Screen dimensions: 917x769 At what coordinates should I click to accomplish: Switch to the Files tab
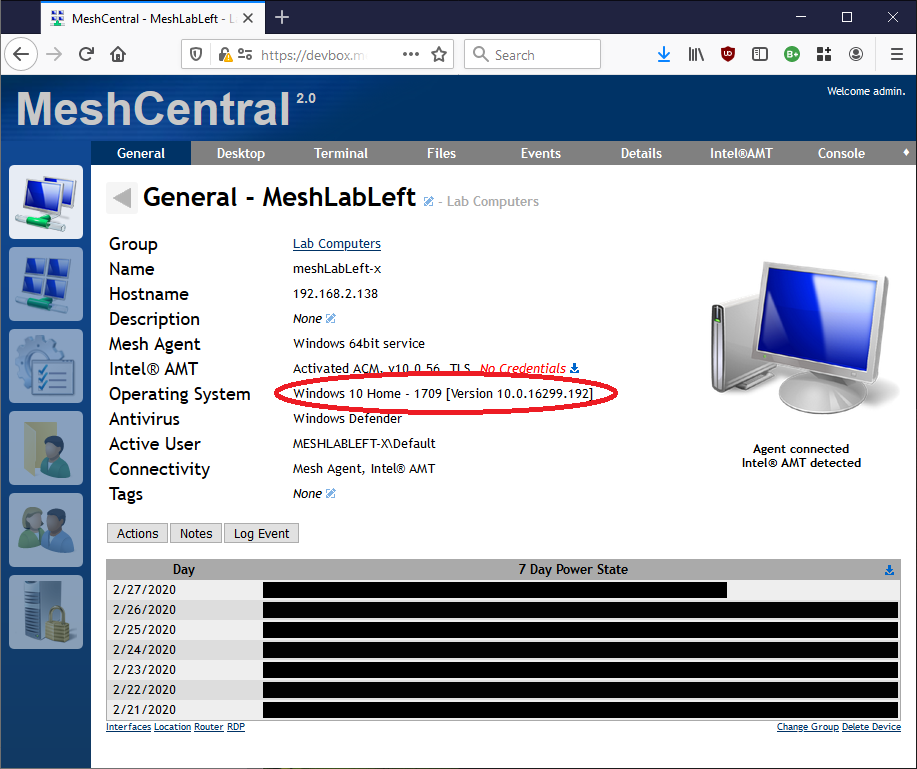(441, 153)
